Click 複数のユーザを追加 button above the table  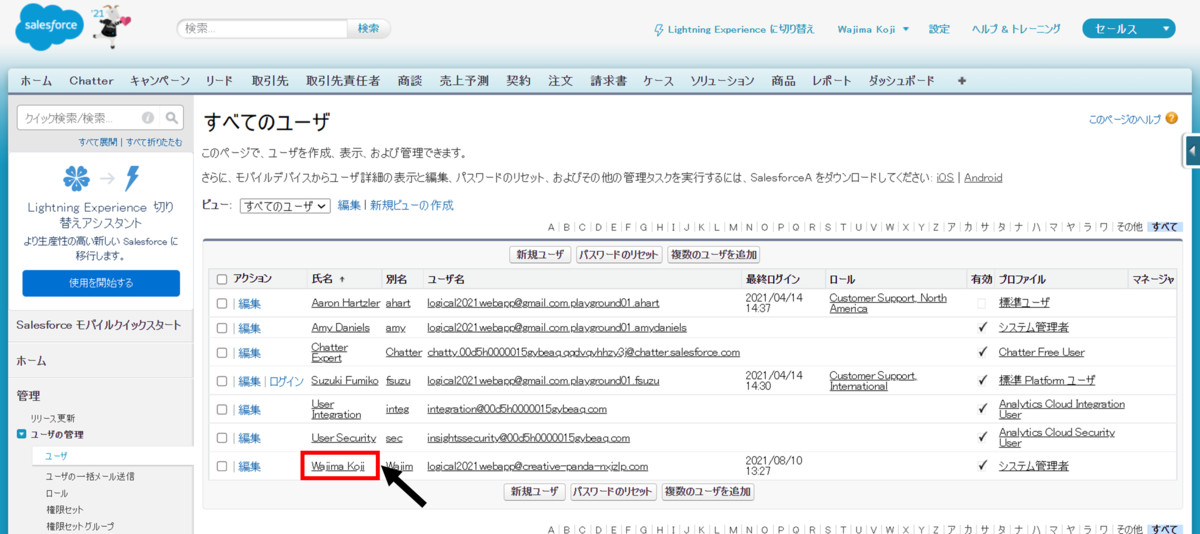(714, 255)
